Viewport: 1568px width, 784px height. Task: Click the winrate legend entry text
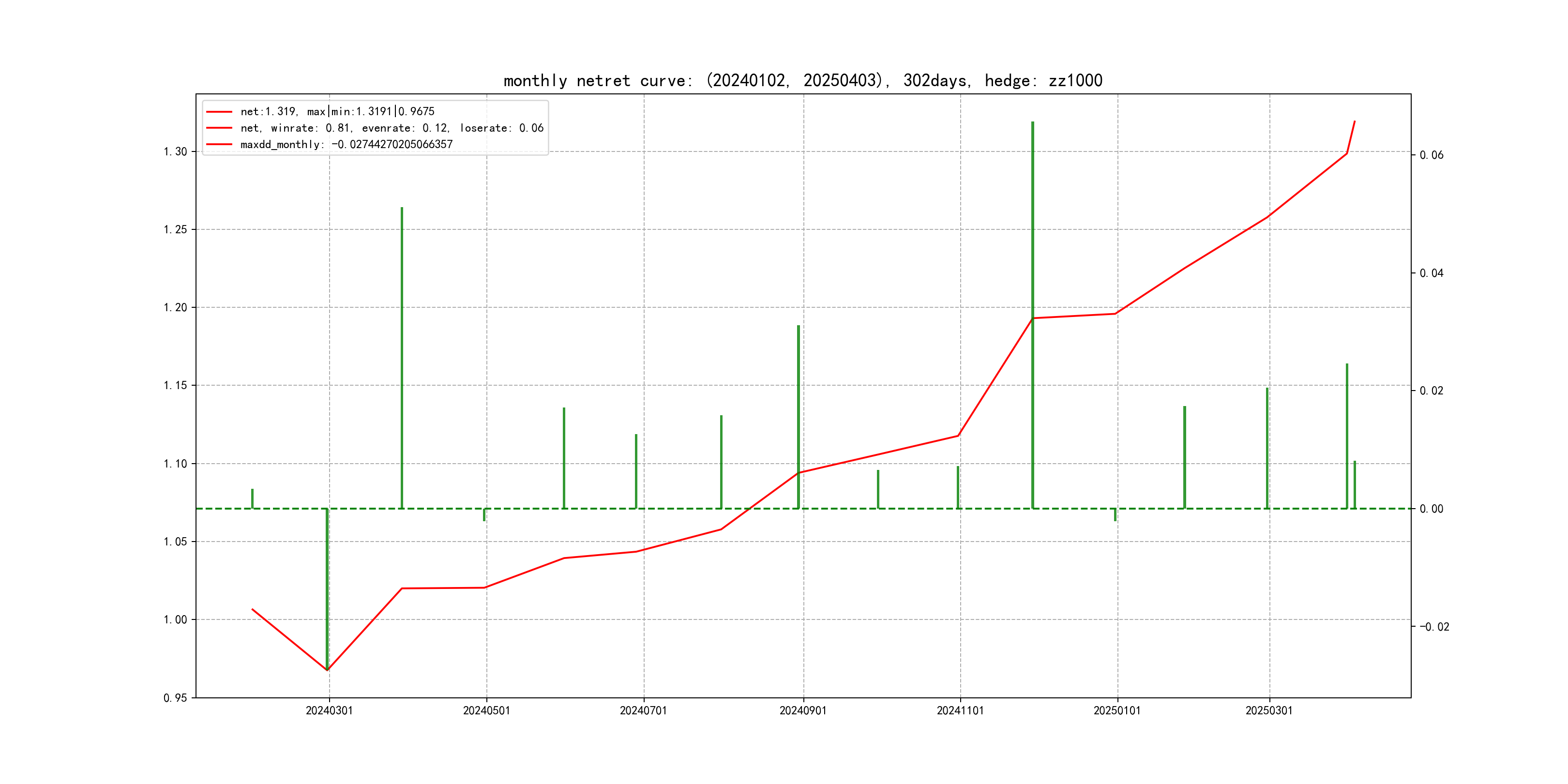(x=392, y=128)
